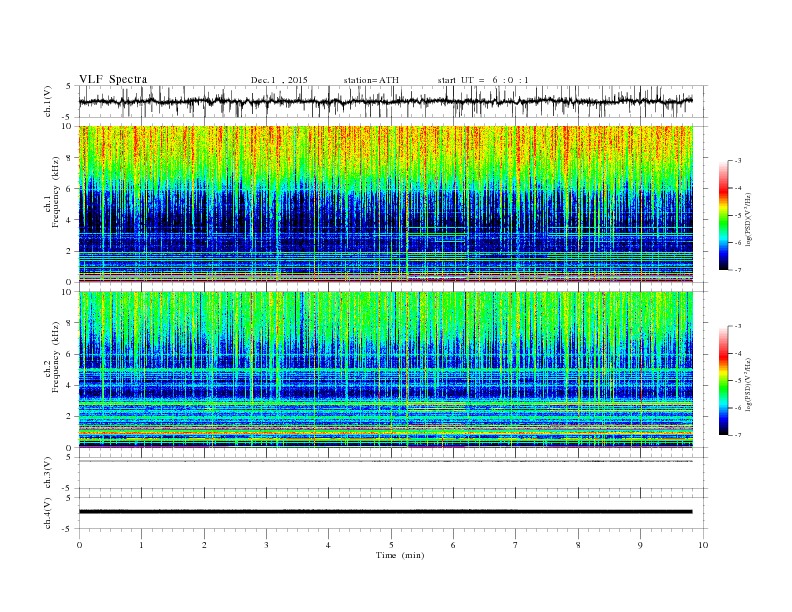Viewport: 792px width, 612px height.
Task: Click the "2" tick on the time axis
Action: click(204, 545)
